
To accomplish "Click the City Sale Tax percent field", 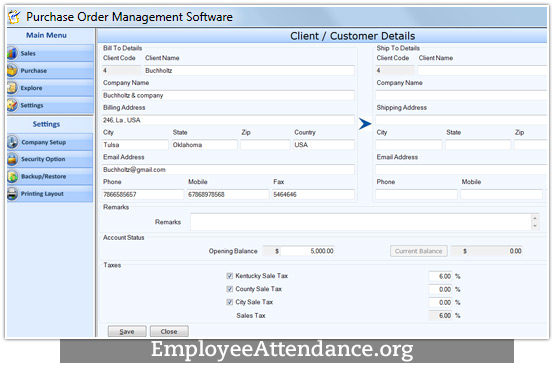I will click(440, 302).
